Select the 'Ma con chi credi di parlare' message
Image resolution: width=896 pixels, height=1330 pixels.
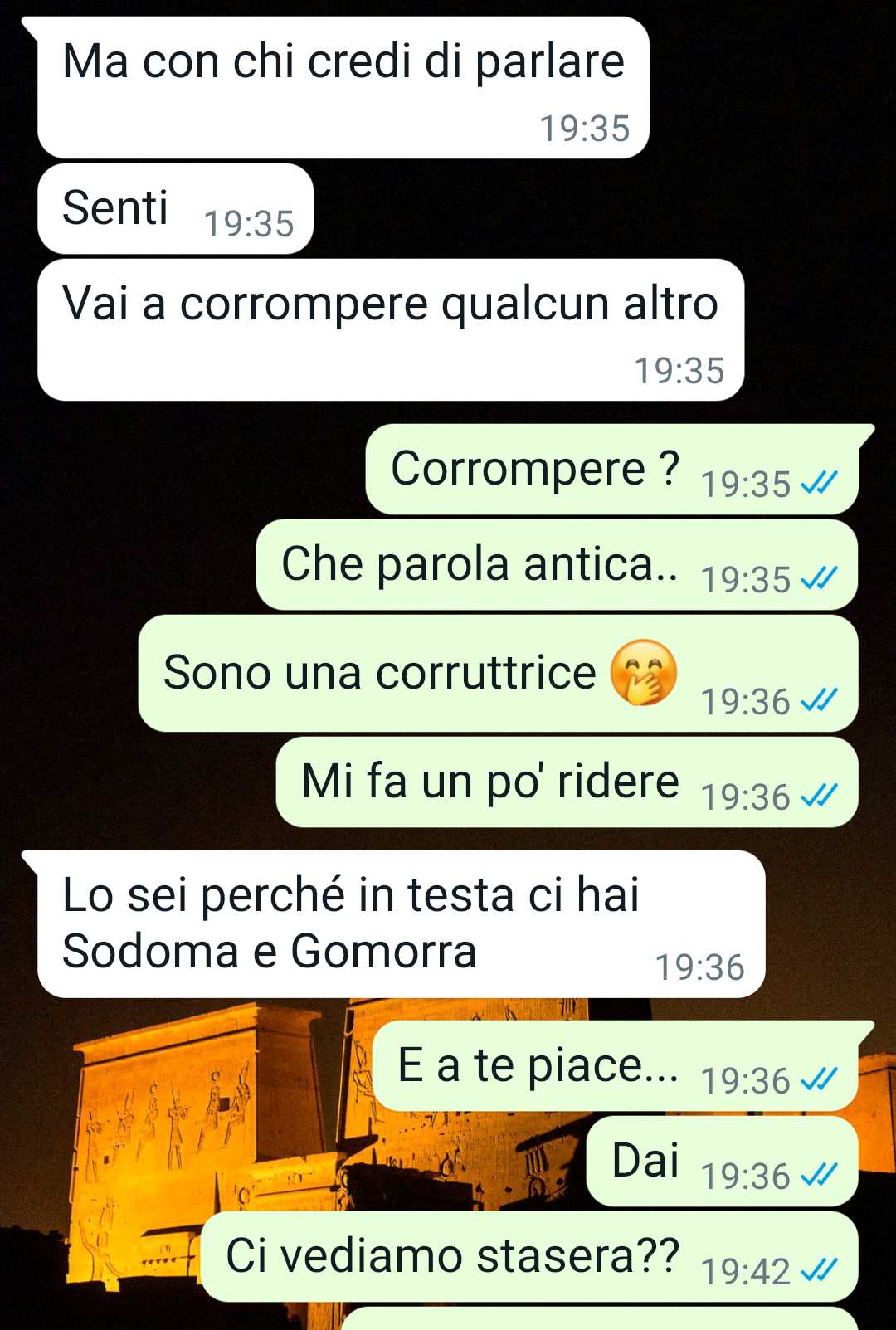343,87
